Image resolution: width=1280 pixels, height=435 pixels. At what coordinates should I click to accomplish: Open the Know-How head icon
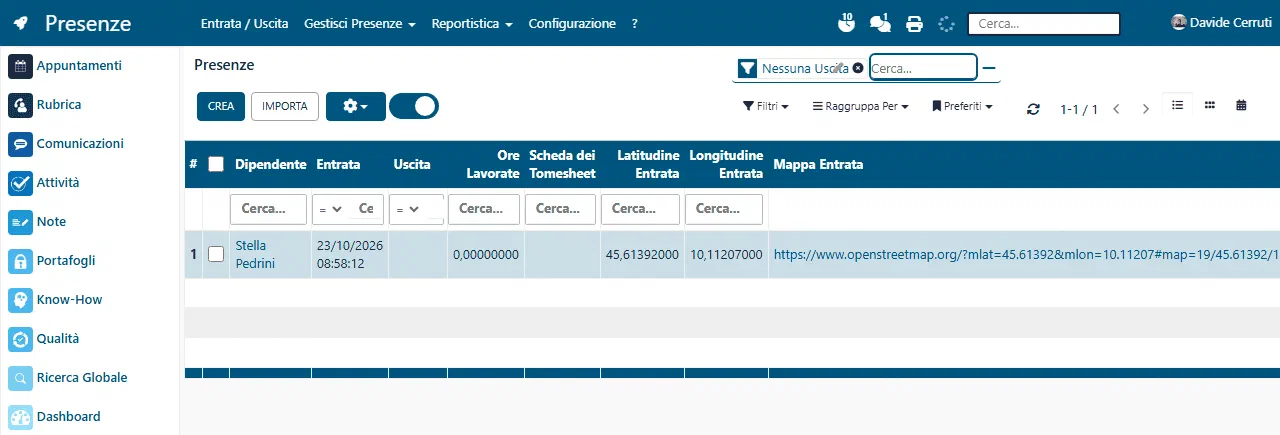[x=20, y=300]
